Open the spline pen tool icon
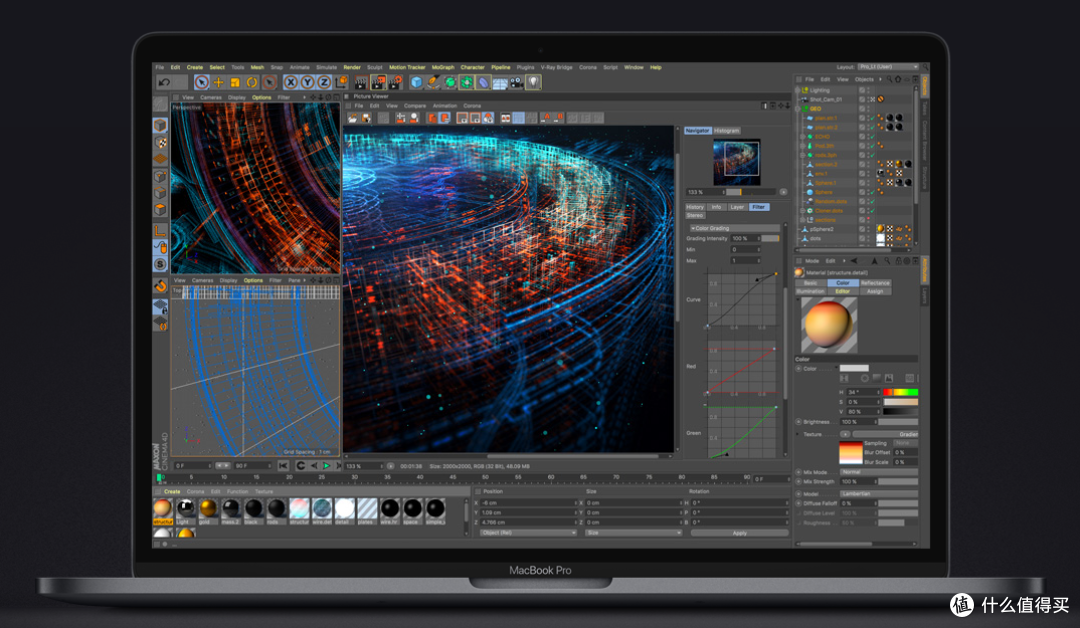 [x=433, y=83]
